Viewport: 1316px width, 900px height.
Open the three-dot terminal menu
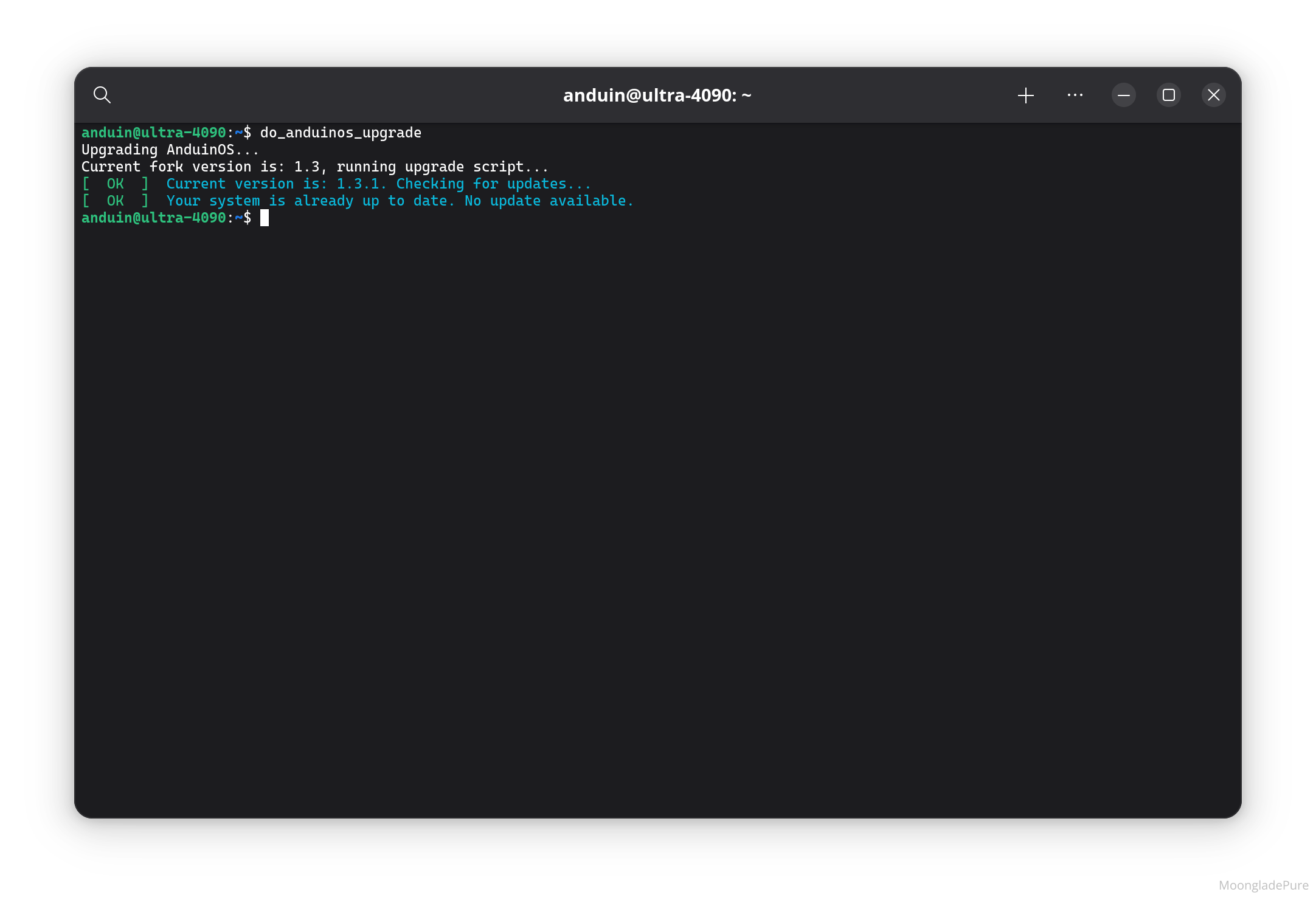coord(1075,95)
